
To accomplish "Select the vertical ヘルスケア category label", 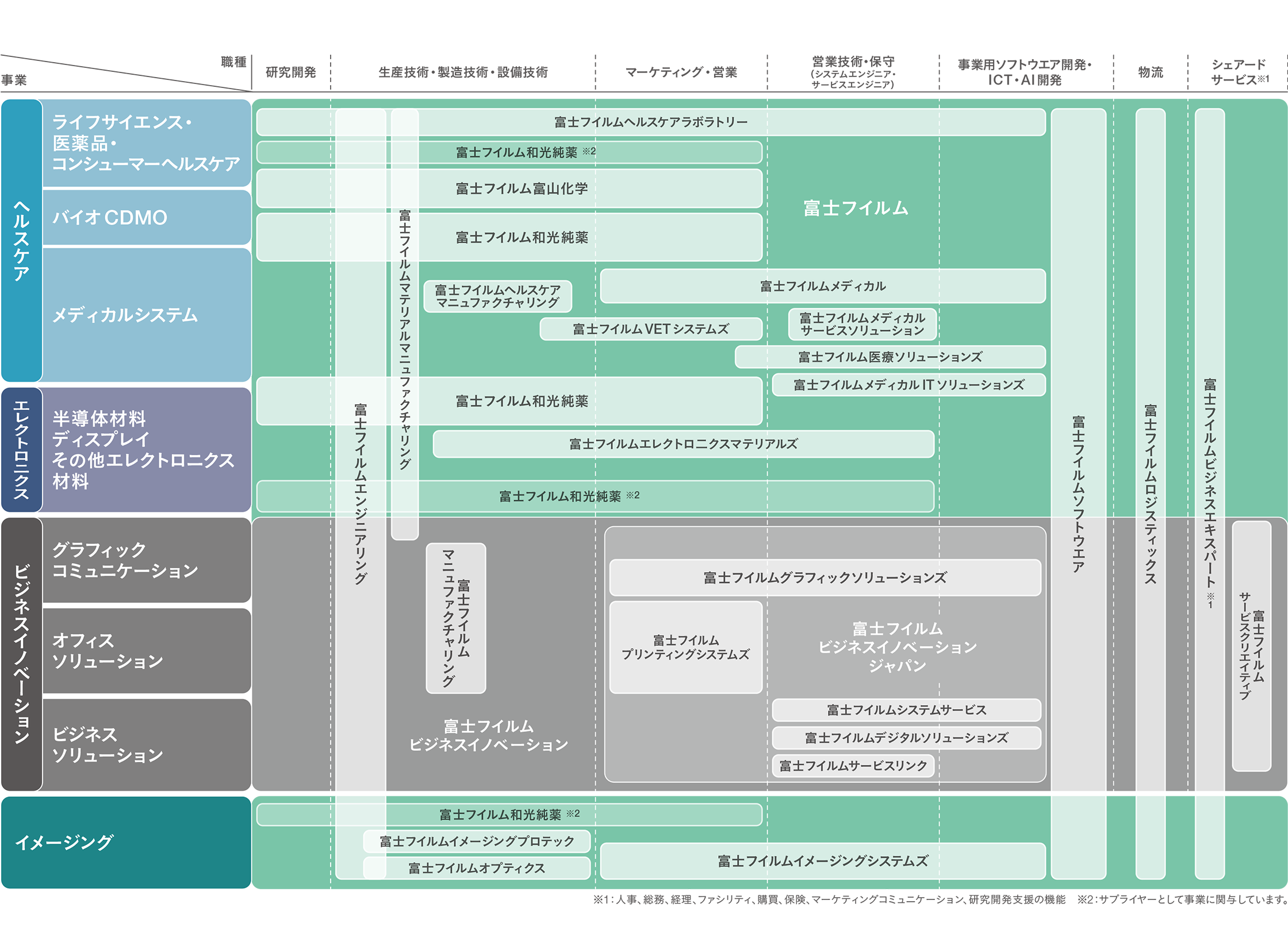I will click(x=22, y=240).
